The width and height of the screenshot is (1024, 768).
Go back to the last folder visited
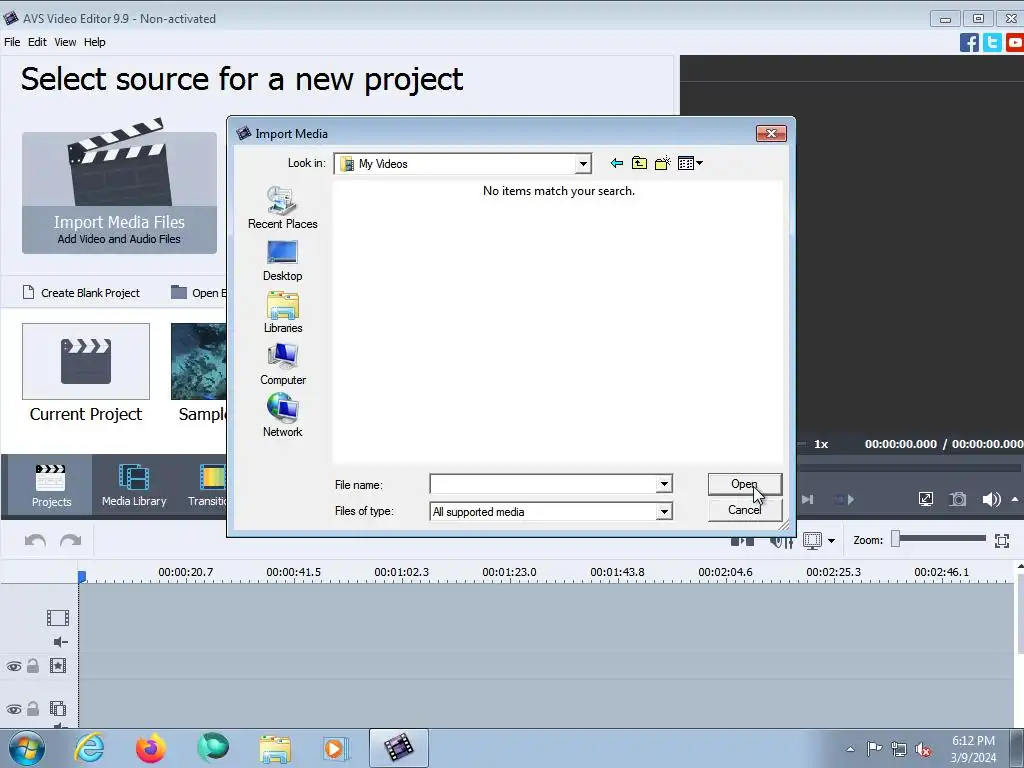pos(616,163)
